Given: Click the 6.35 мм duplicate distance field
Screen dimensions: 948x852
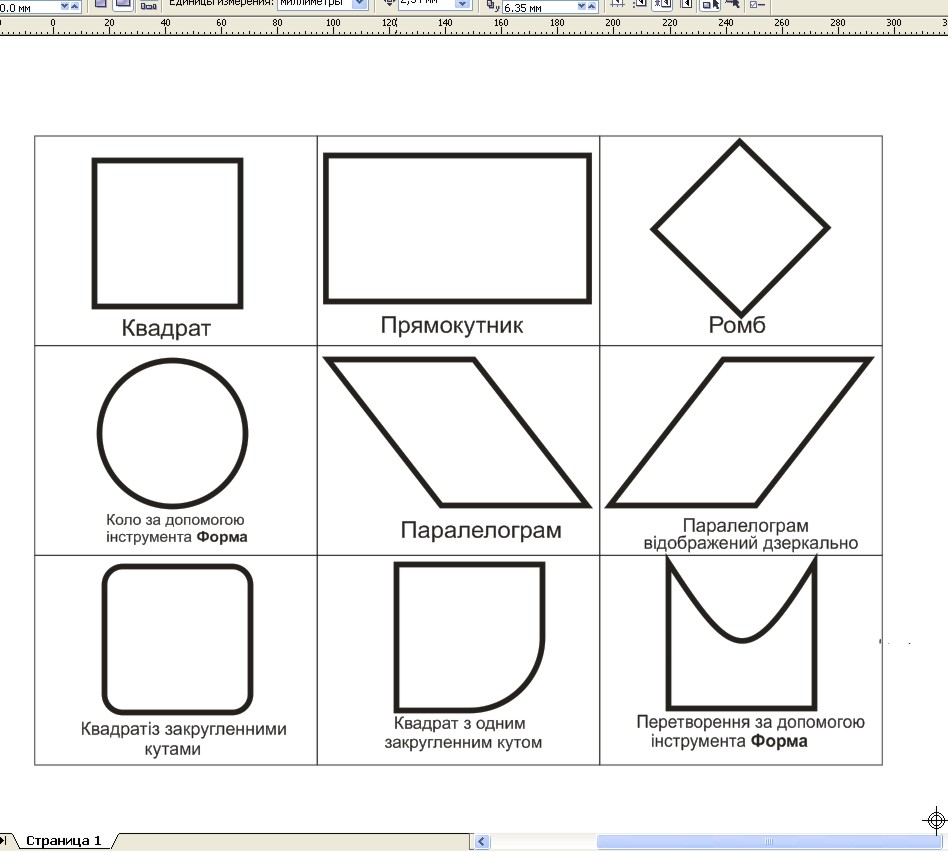Looking at the screenshot, I should [x=539, y=7].
